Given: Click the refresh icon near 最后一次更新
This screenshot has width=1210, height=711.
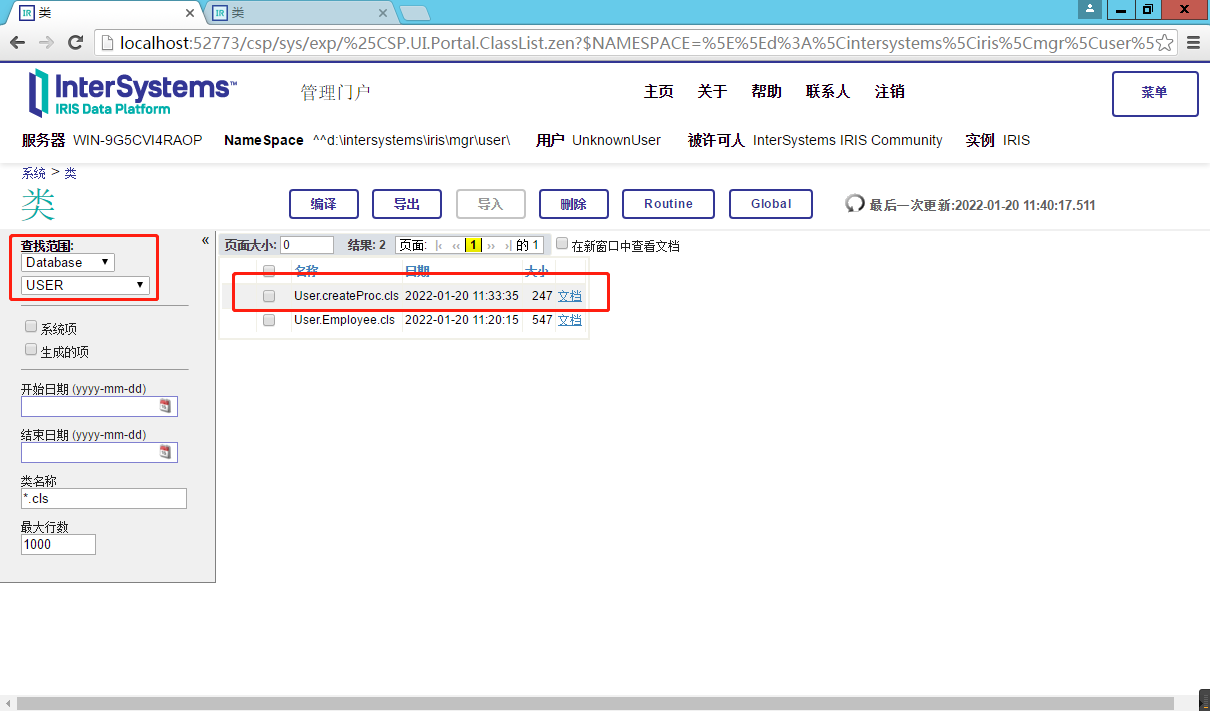Looking at the screenshot, I should [x=855, y=204].
